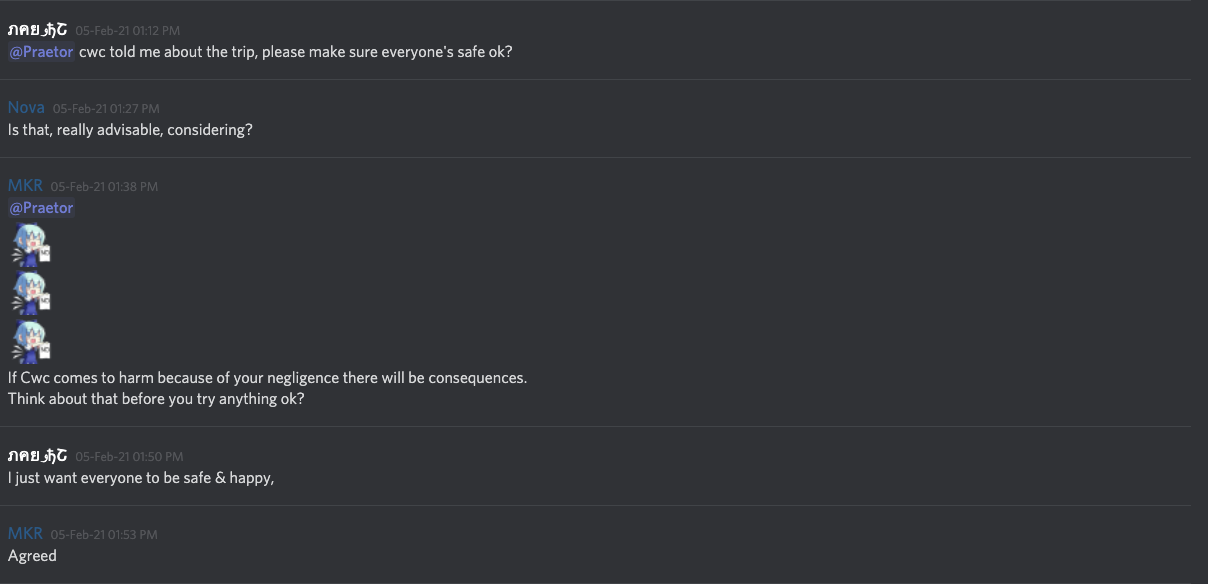Click the 05-Feb-21 01:27 PM timestamp

(105, 108)
